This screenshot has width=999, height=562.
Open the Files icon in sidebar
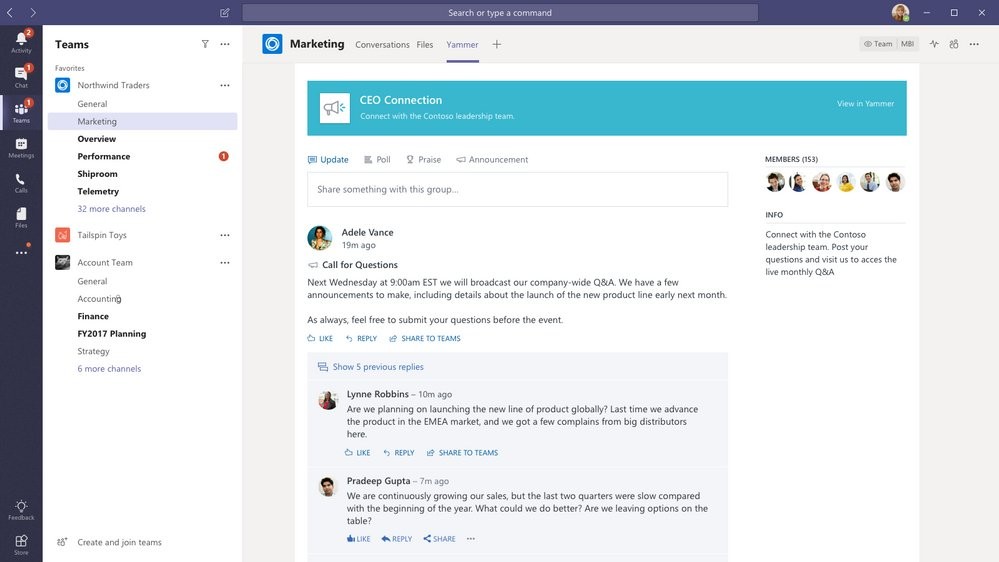[x=21, y=216]
